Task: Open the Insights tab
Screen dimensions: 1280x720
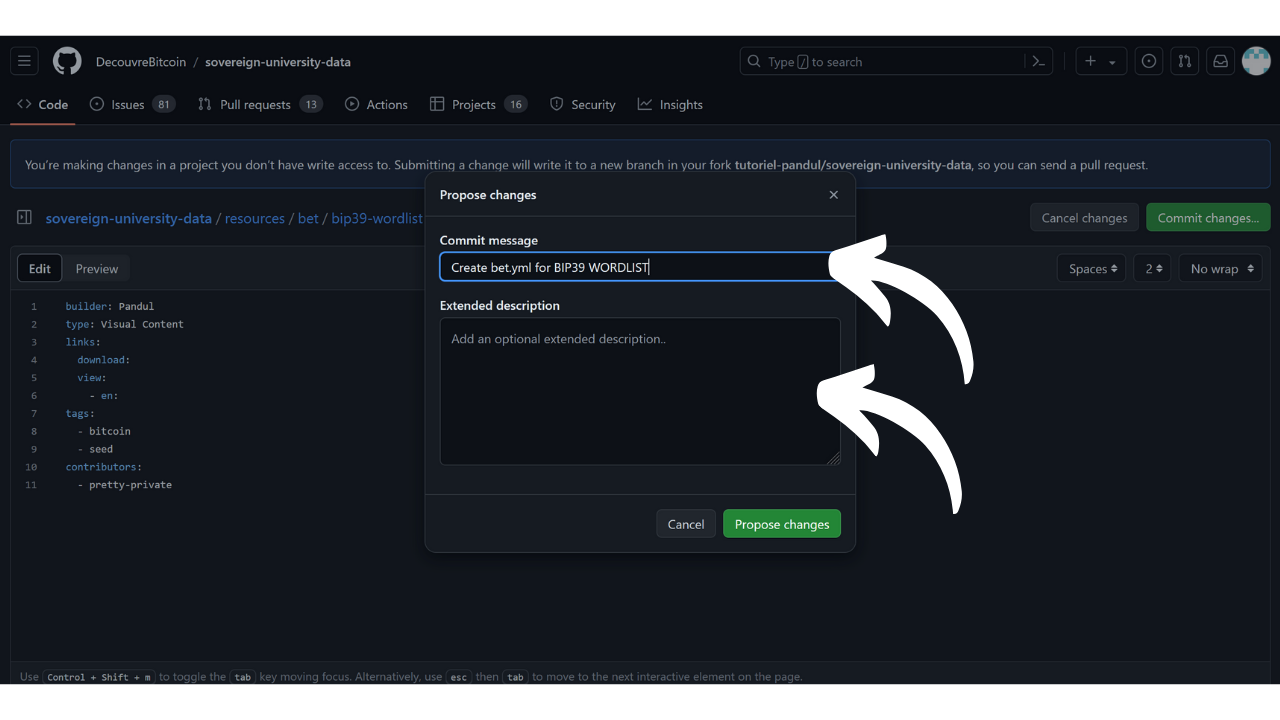Action: tap(670, 104)
